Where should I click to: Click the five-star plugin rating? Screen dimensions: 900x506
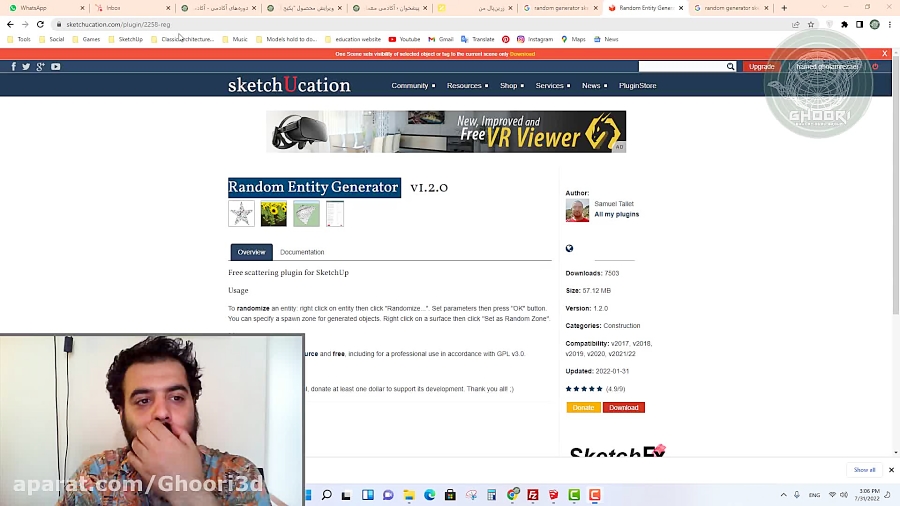584,388
